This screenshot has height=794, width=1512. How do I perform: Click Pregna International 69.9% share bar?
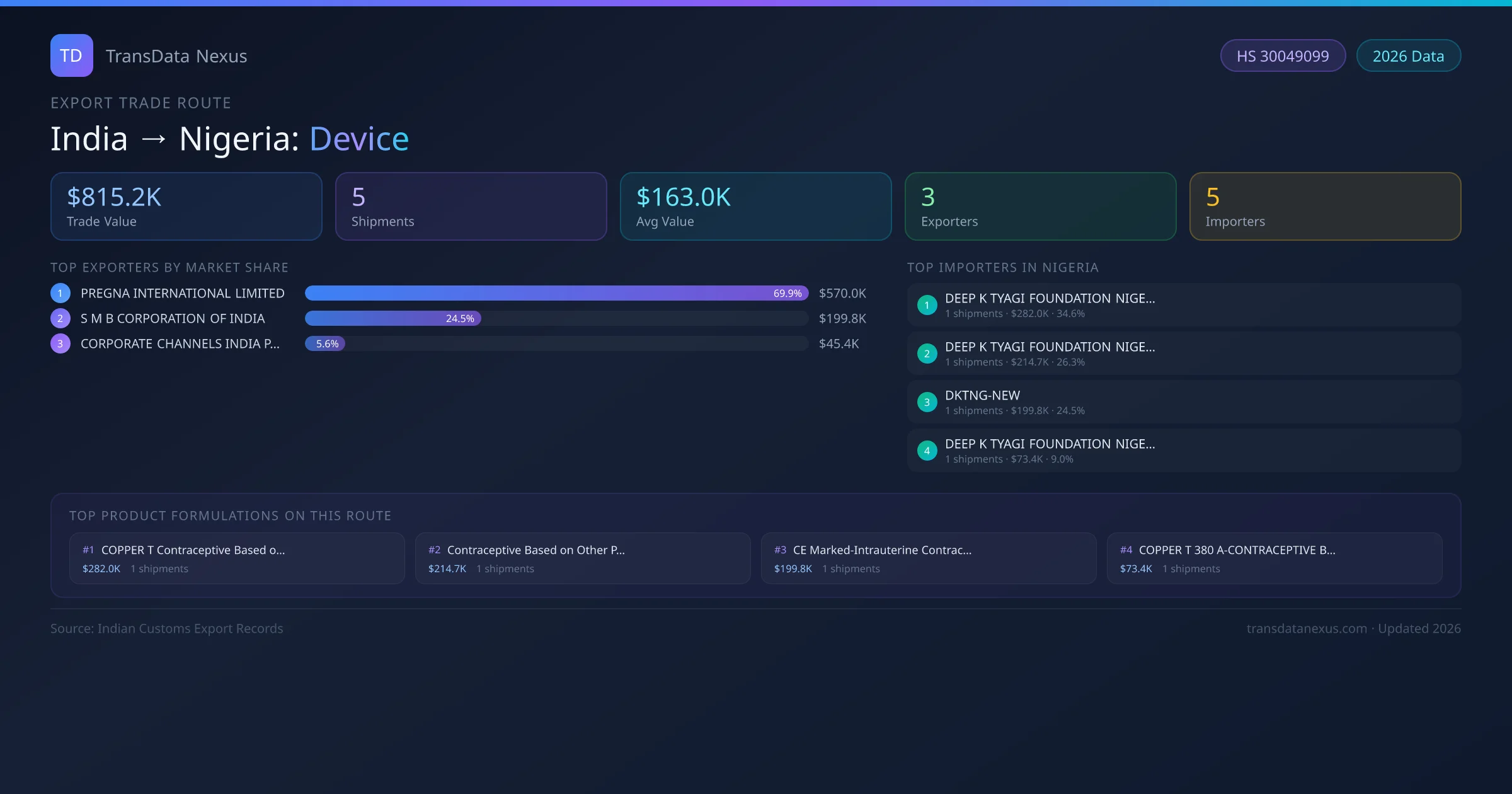556,293
